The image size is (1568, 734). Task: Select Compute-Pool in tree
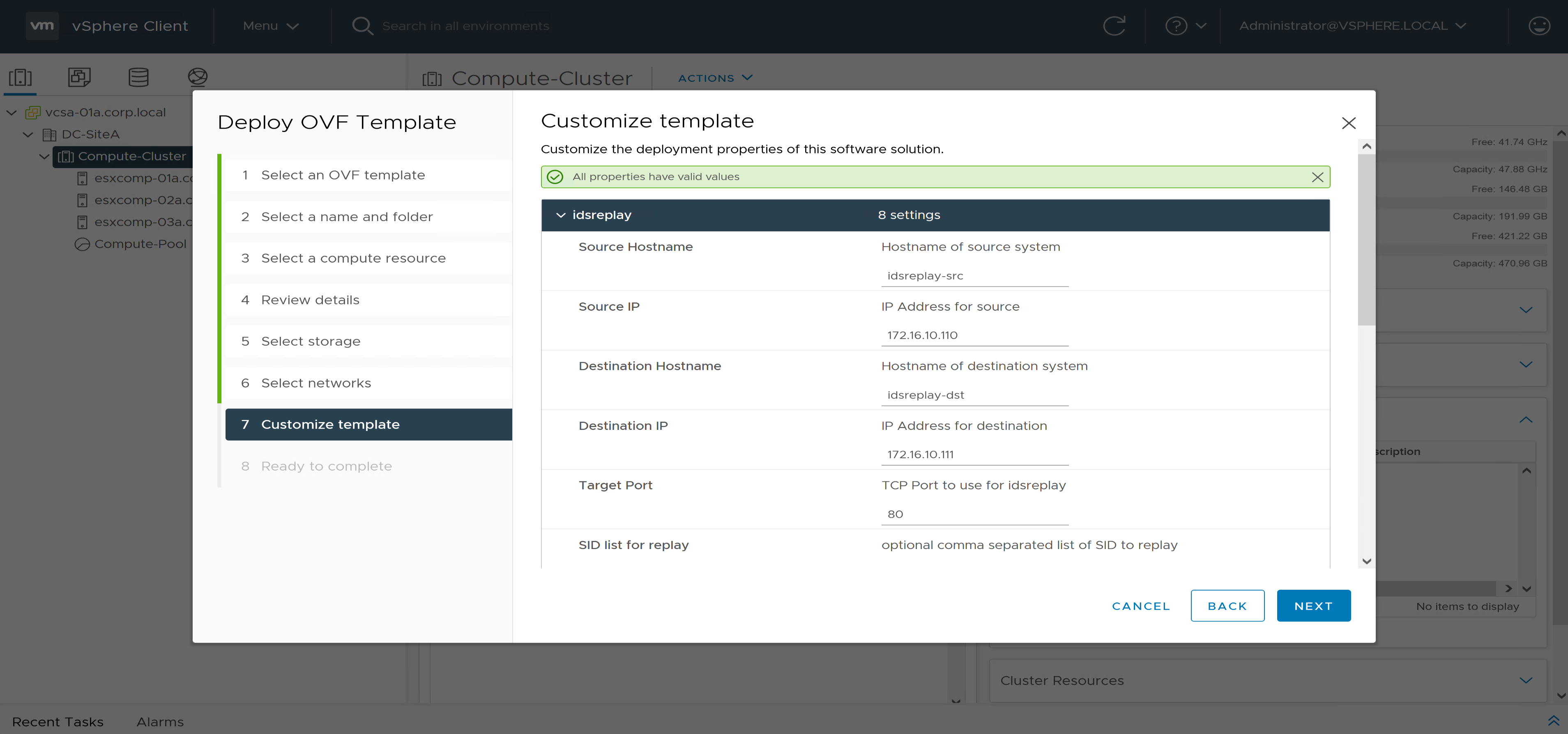(x=140, y=244)
